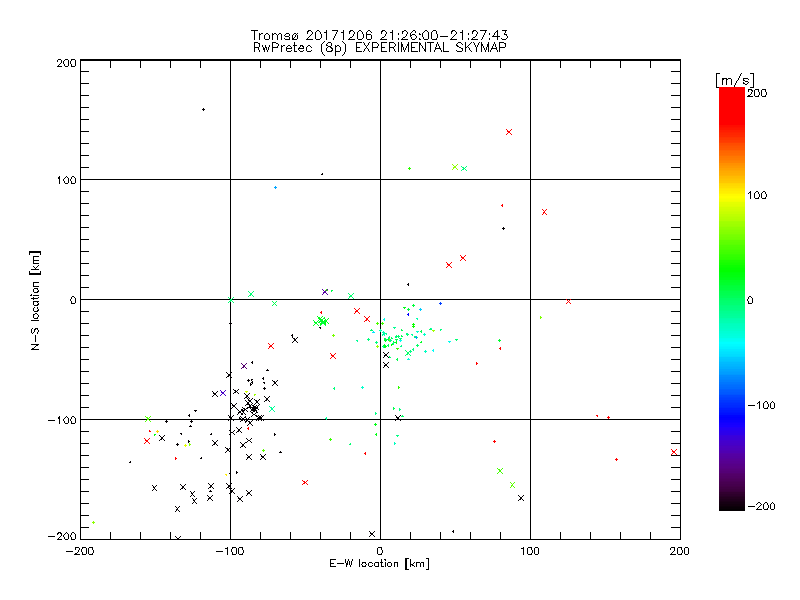
Task: Click the 200 tick label on the colorbar
Action: (x=757, y=93)
